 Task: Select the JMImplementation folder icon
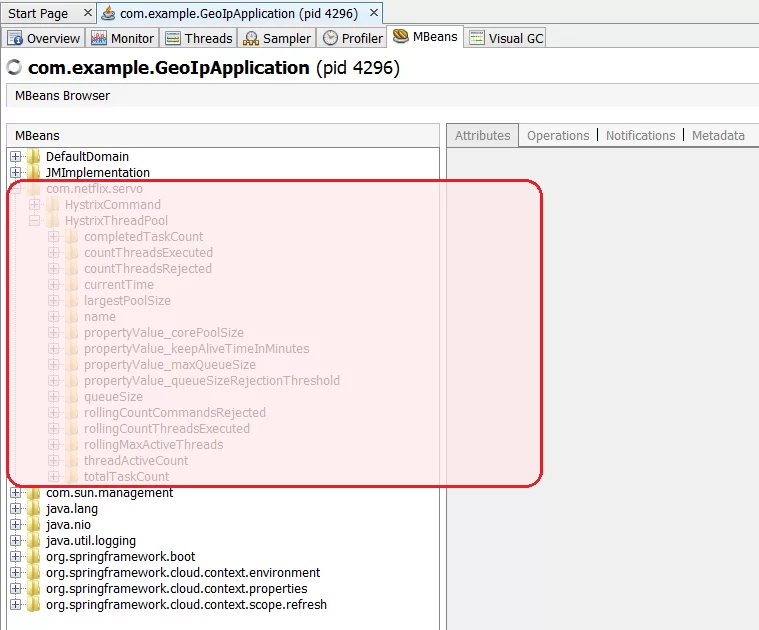coord(33,172)
